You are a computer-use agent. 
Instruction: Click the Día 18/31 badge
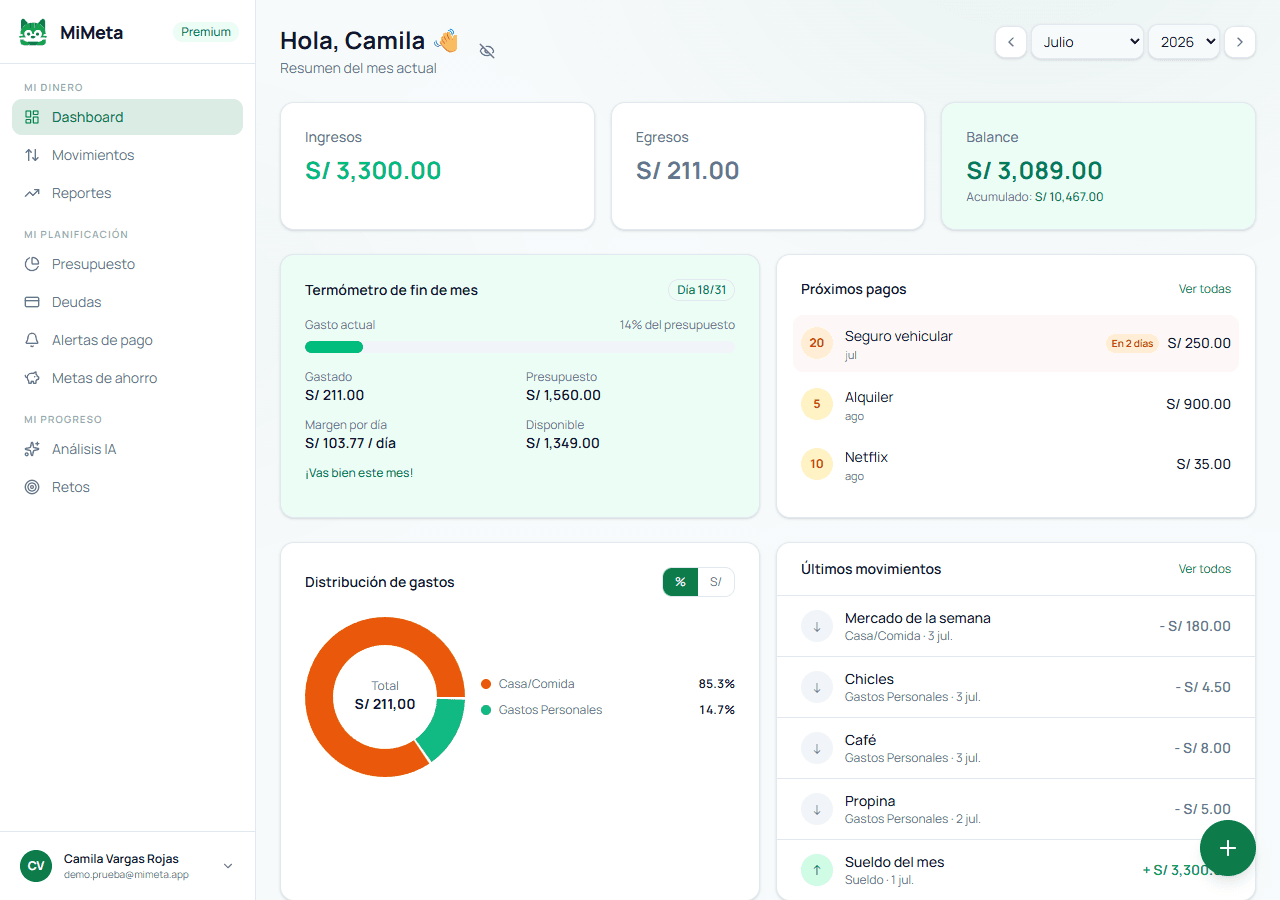click(701, 290)
